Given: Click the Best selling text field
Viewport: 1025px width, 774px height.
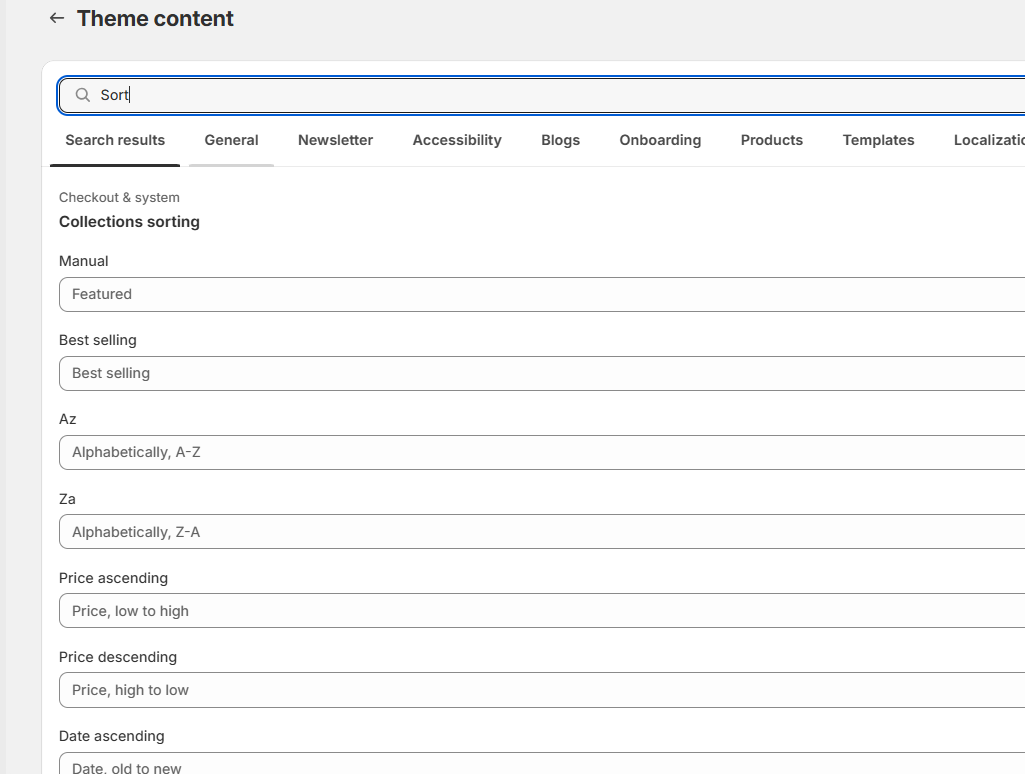Looking at the screenshot, I should tap(540, 373).
